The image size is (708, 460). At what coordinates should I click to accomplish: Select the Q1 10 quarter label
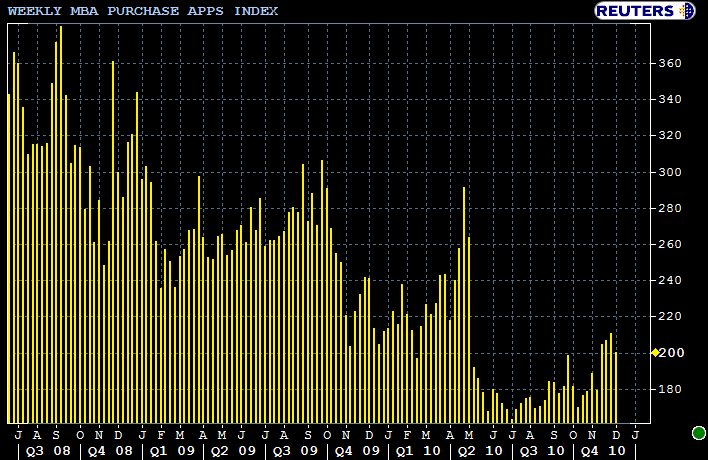(418, 450)
